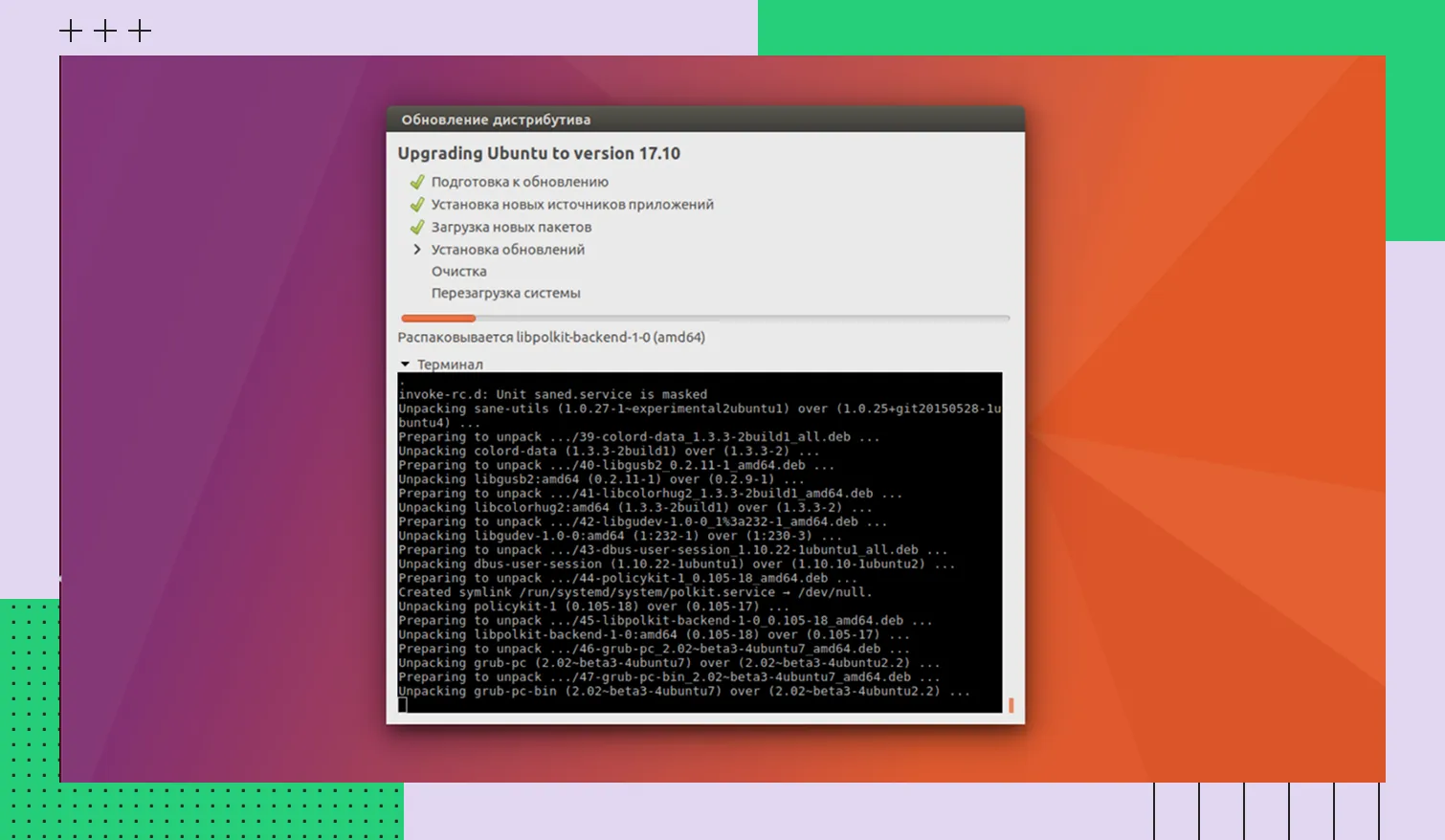Click the unfilled portion of the progress bar
The height and width of the screenshot is (840, 1445).
742,318
